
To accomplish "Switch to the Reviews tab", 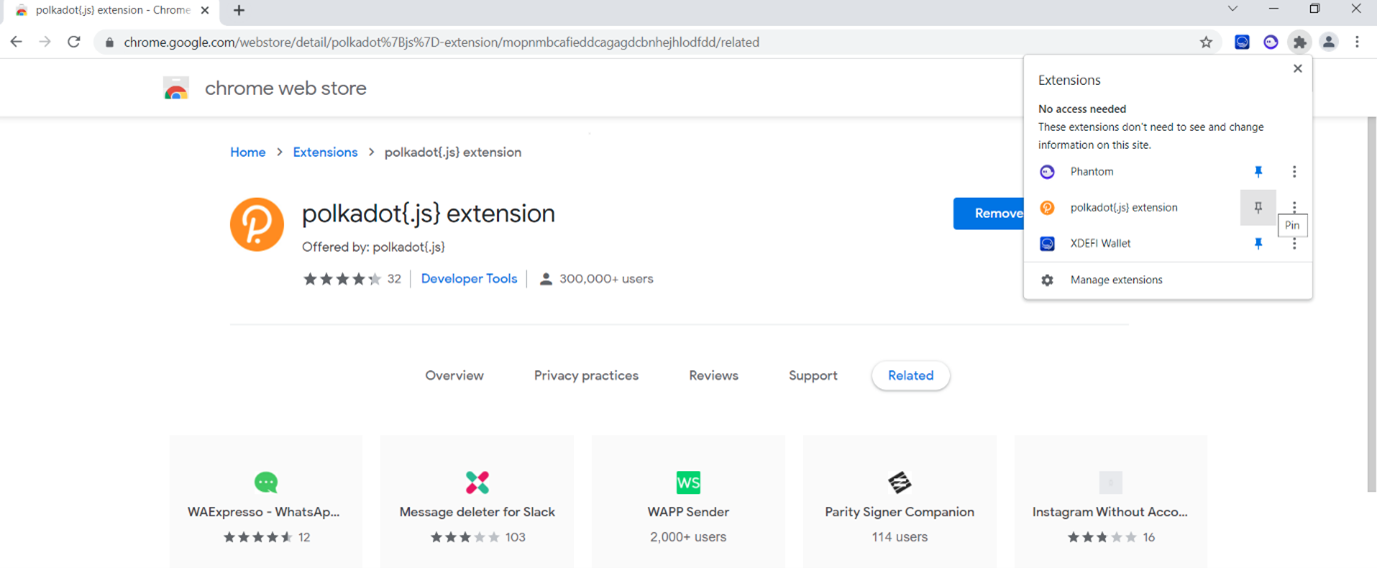I will point(714,376).
